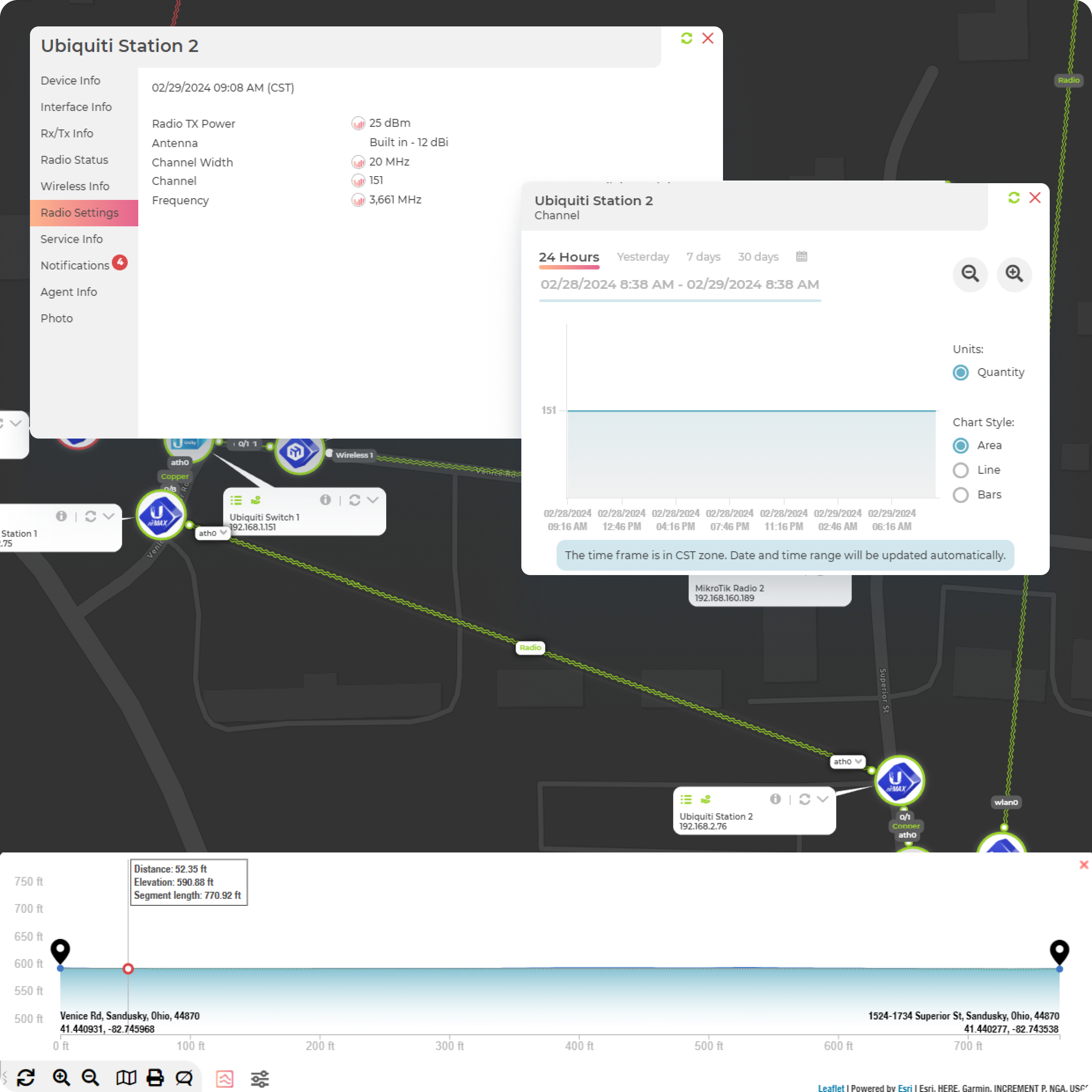Open Agent Info section
Screen dimensions: 1092x1092
click(69, 292)
